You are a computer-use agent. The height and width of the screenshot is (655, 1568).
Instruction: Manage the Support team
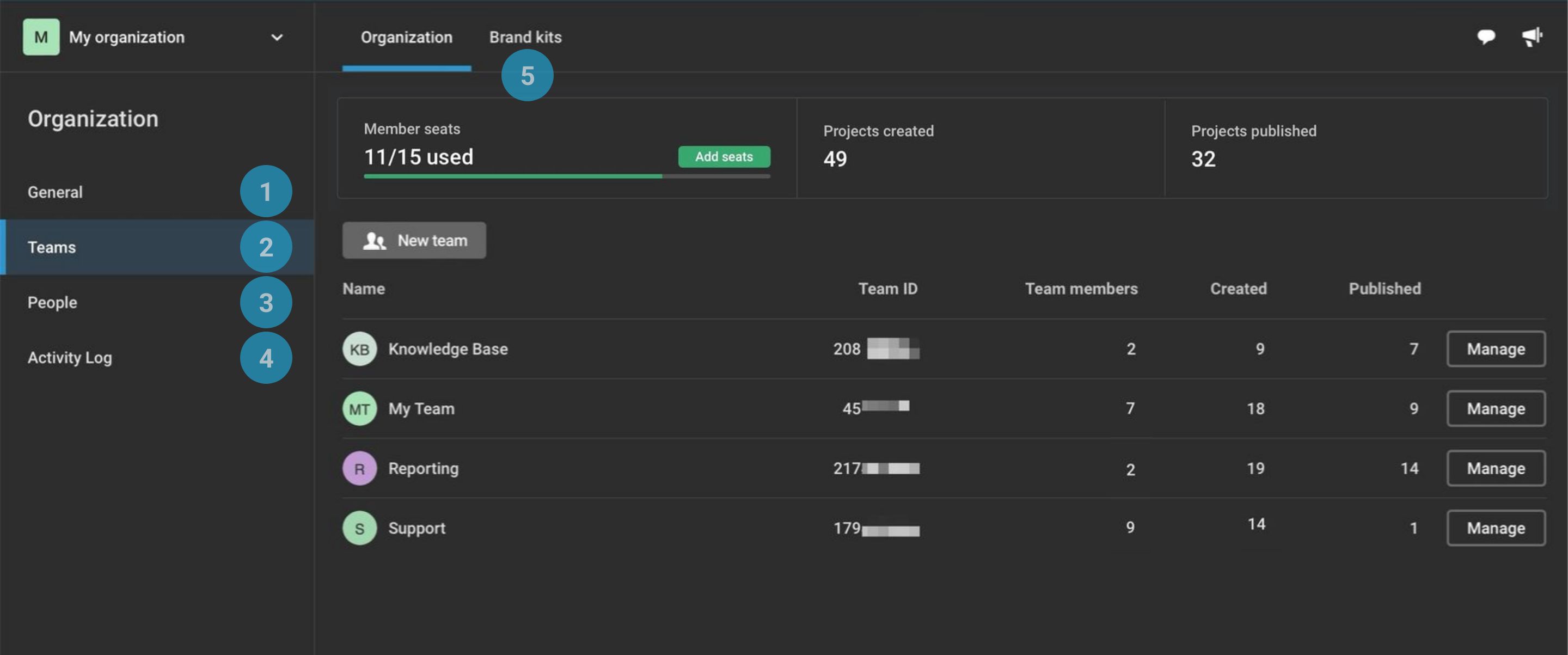click(1496, 528)
